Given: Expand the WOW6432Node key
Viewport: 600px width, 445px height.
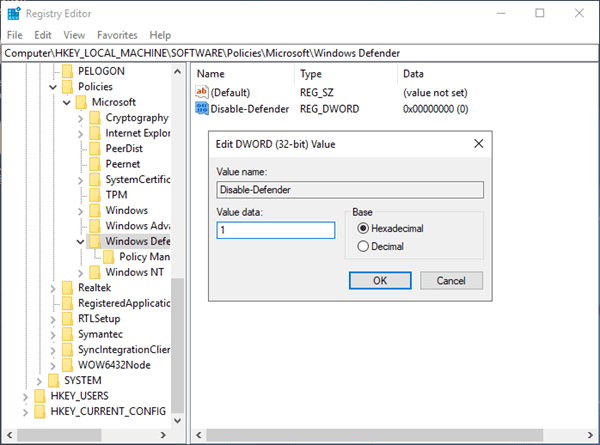Looking at the screenshot, I should [53, 366].
